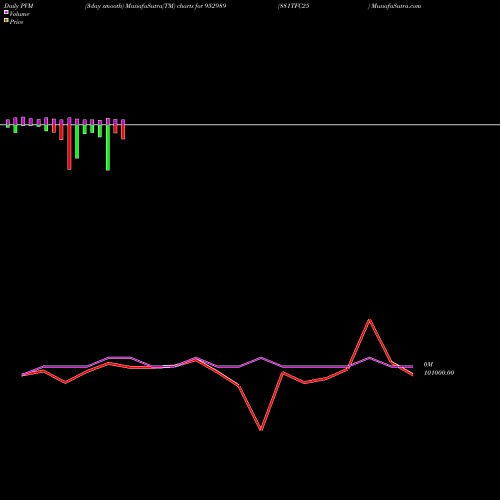Click the 'Daily PVM' title text
The height and width of the screenshot is (500, 500).
(x=19, y=6)
